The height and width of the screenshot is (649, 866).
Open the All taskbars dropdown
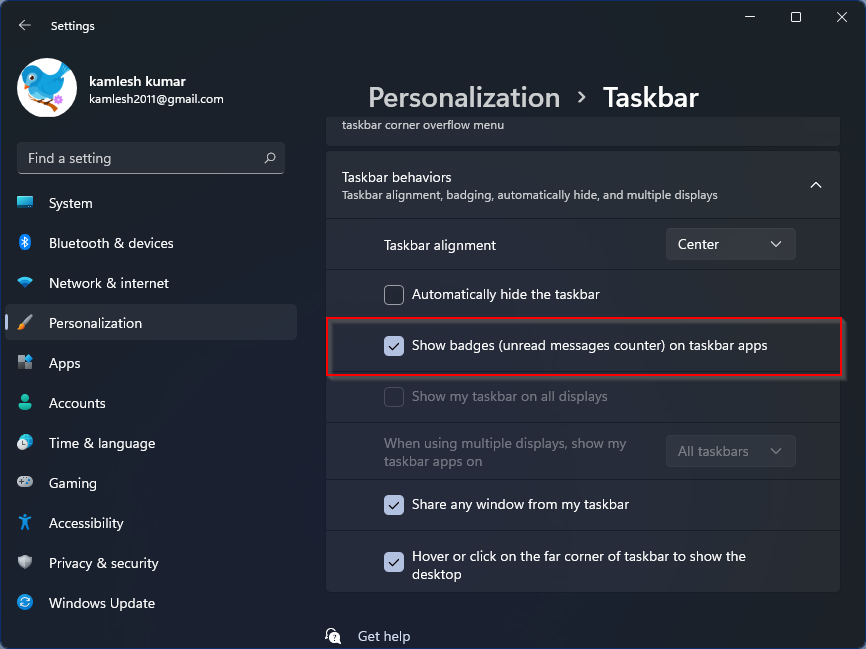point(730,451)
